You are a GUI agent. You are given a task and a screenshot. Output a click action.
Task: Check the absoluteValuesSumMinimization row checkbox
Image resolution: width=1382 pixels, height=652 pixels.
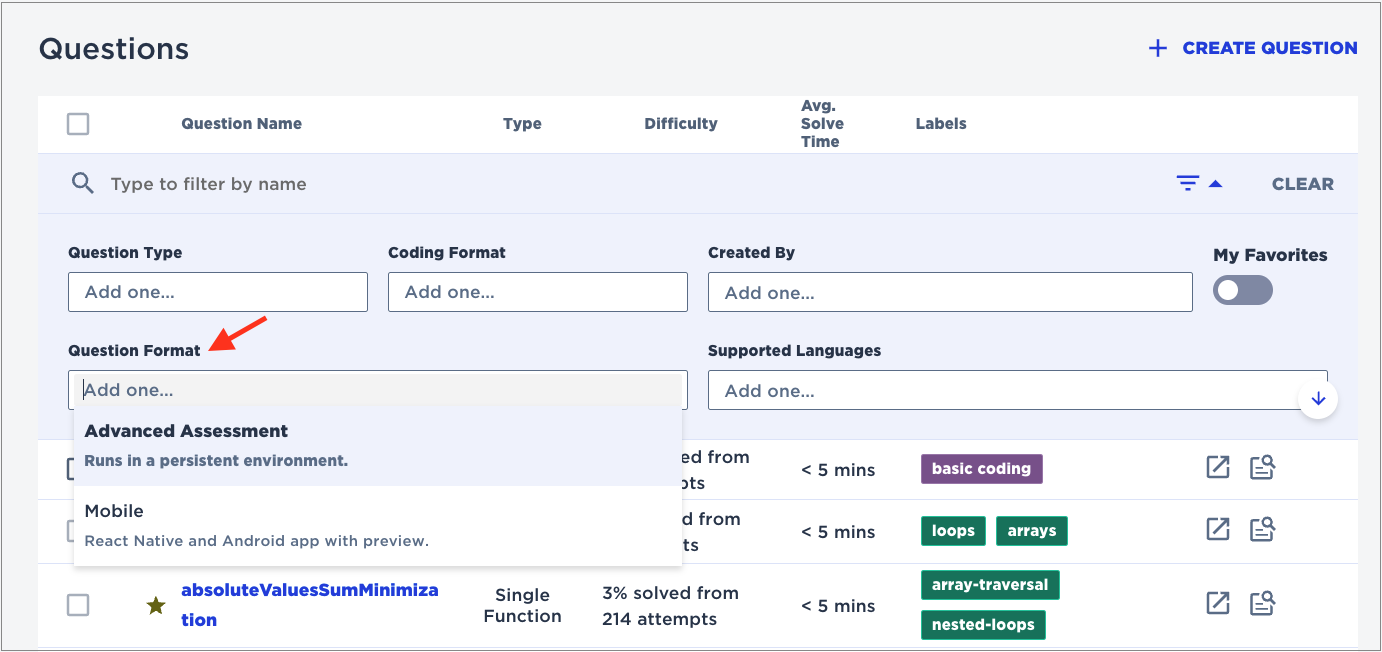pyautogui.click(x=78, y=605)
